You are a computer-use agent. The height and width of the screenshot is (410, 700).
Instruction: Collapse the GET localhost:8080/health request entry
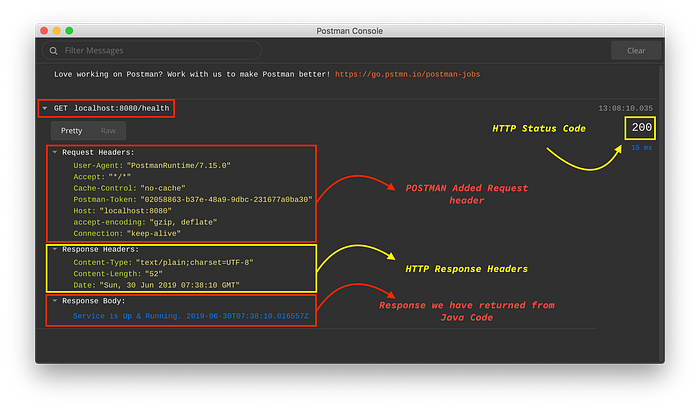(45, 108)
